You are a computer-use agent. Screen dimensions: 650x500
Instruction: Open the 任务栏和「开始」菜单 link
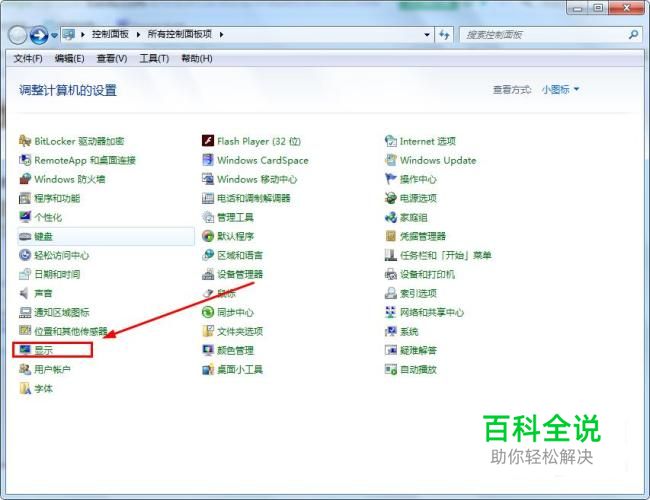(445, 255)
